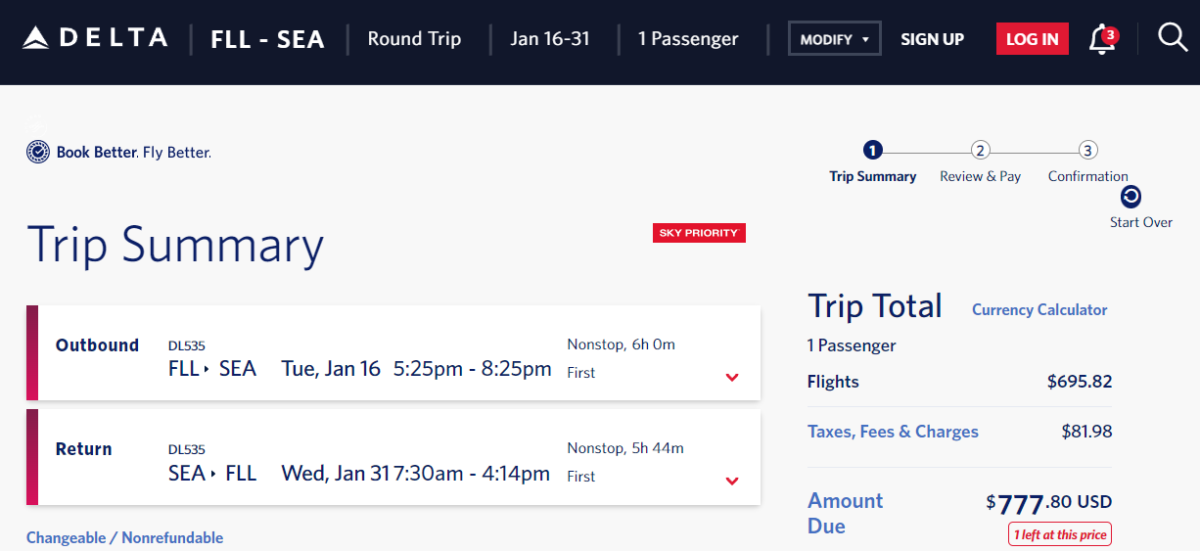Click the Changeable / Nonrefundable link
Screen dimensions: 1200x551
pyautogui.click(x=125, y=538)
